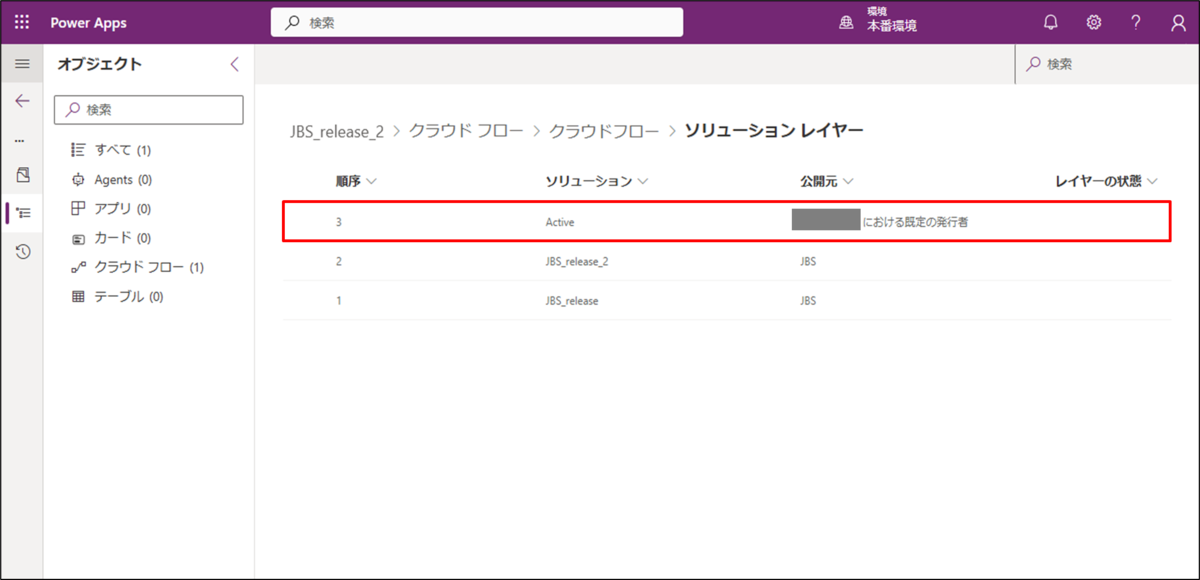Screen dimensions: 1200x580
Task: Open 公開元 column header dropdown
Action: 826,181
